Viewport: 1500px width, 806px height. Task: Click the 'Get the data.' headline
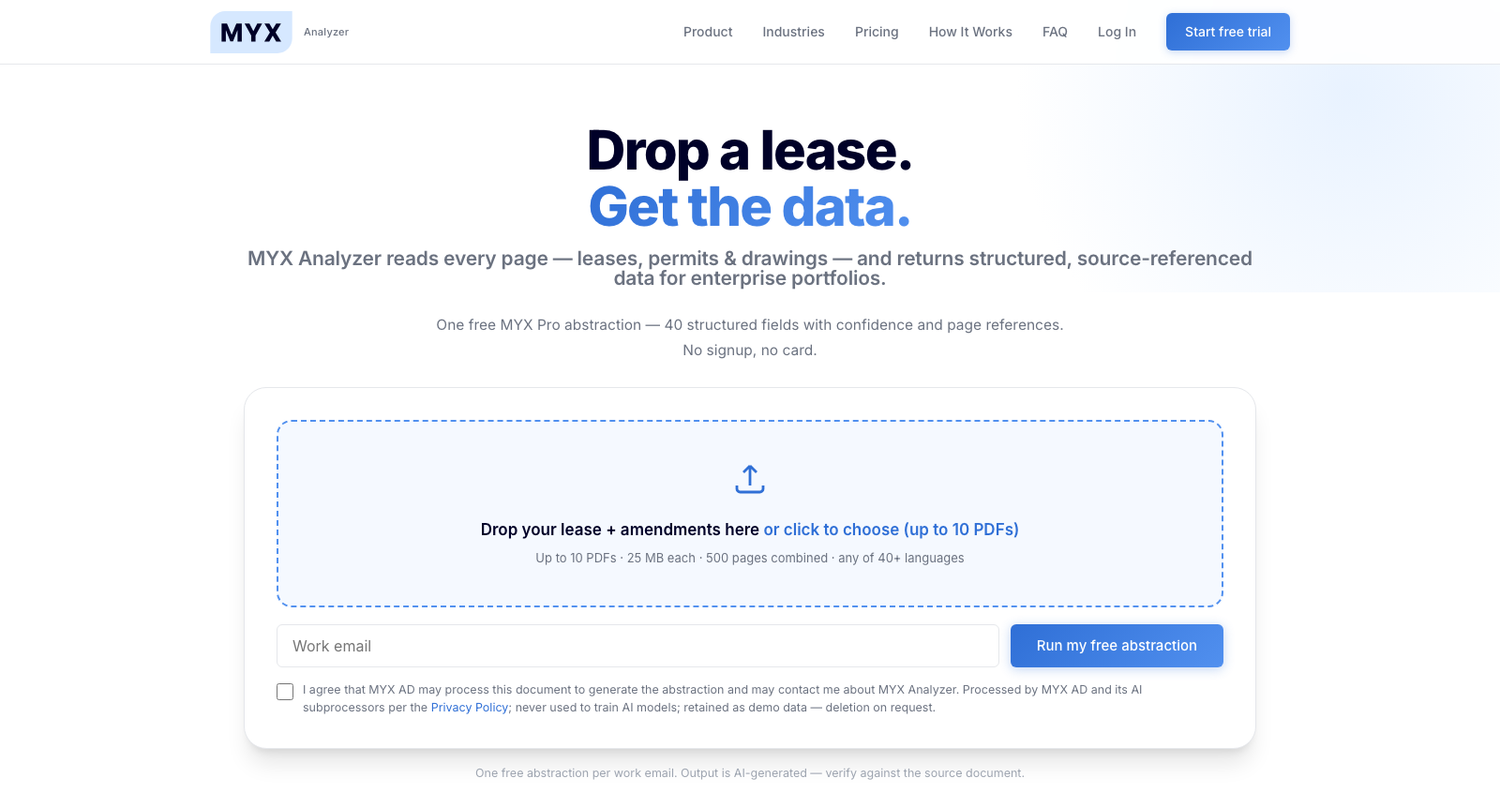tap(750, 206)
